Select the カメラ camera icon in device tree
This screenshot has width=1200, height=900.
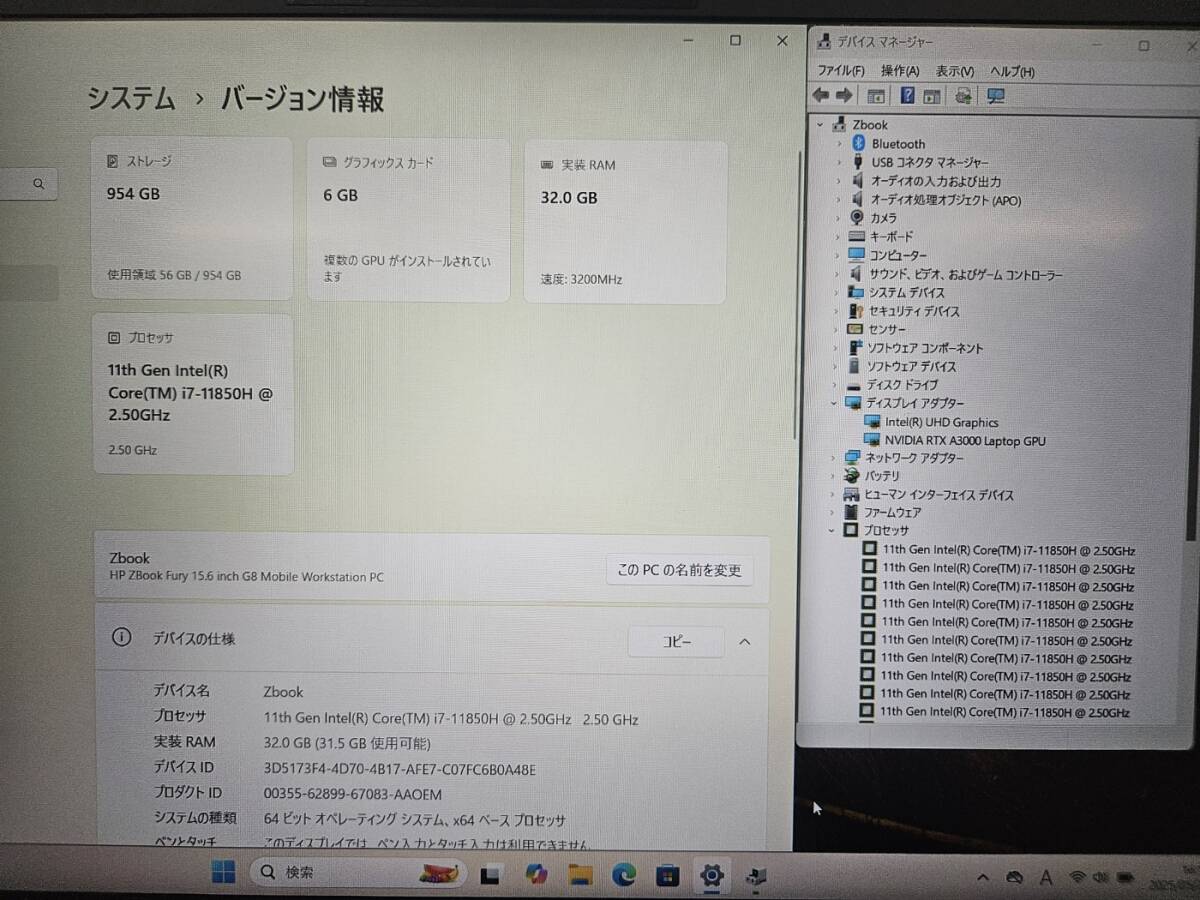point(857,217)
